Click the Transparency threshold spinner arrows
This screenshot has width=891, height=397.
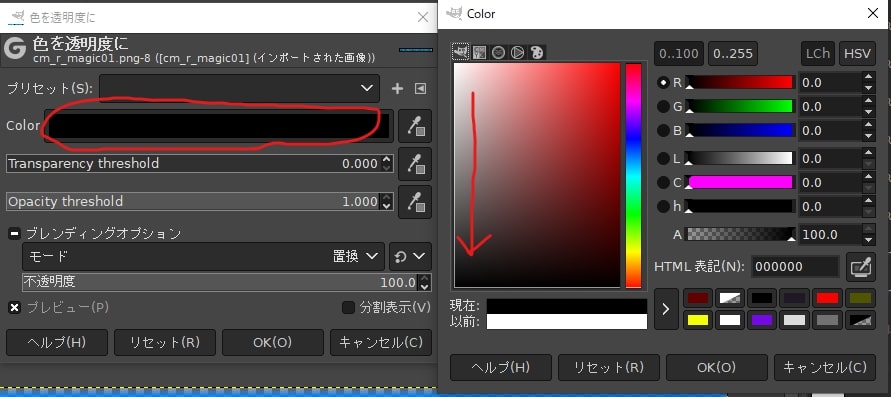386,164
